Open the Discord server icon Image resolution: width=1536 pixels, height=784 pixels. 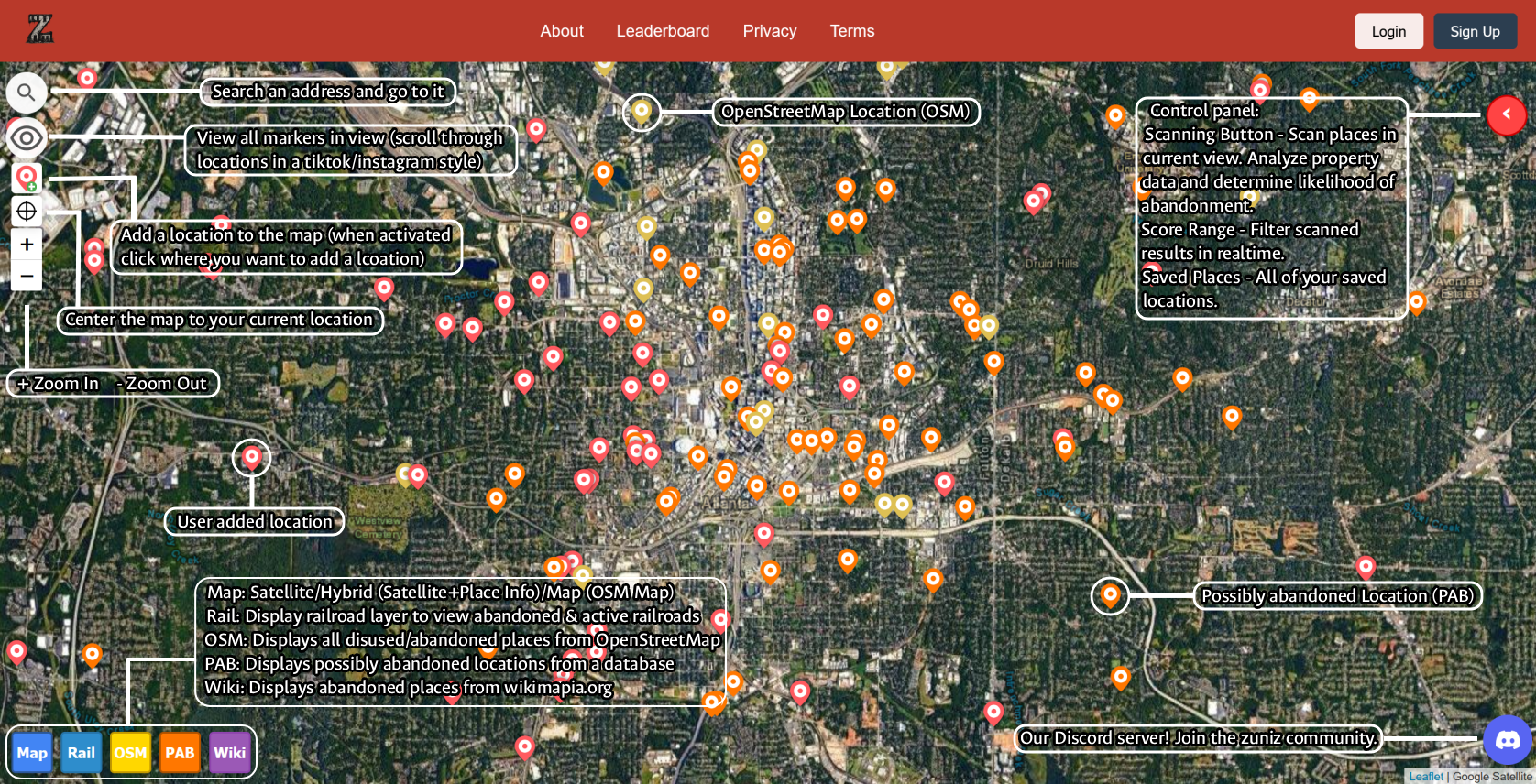pos(1507,740)
